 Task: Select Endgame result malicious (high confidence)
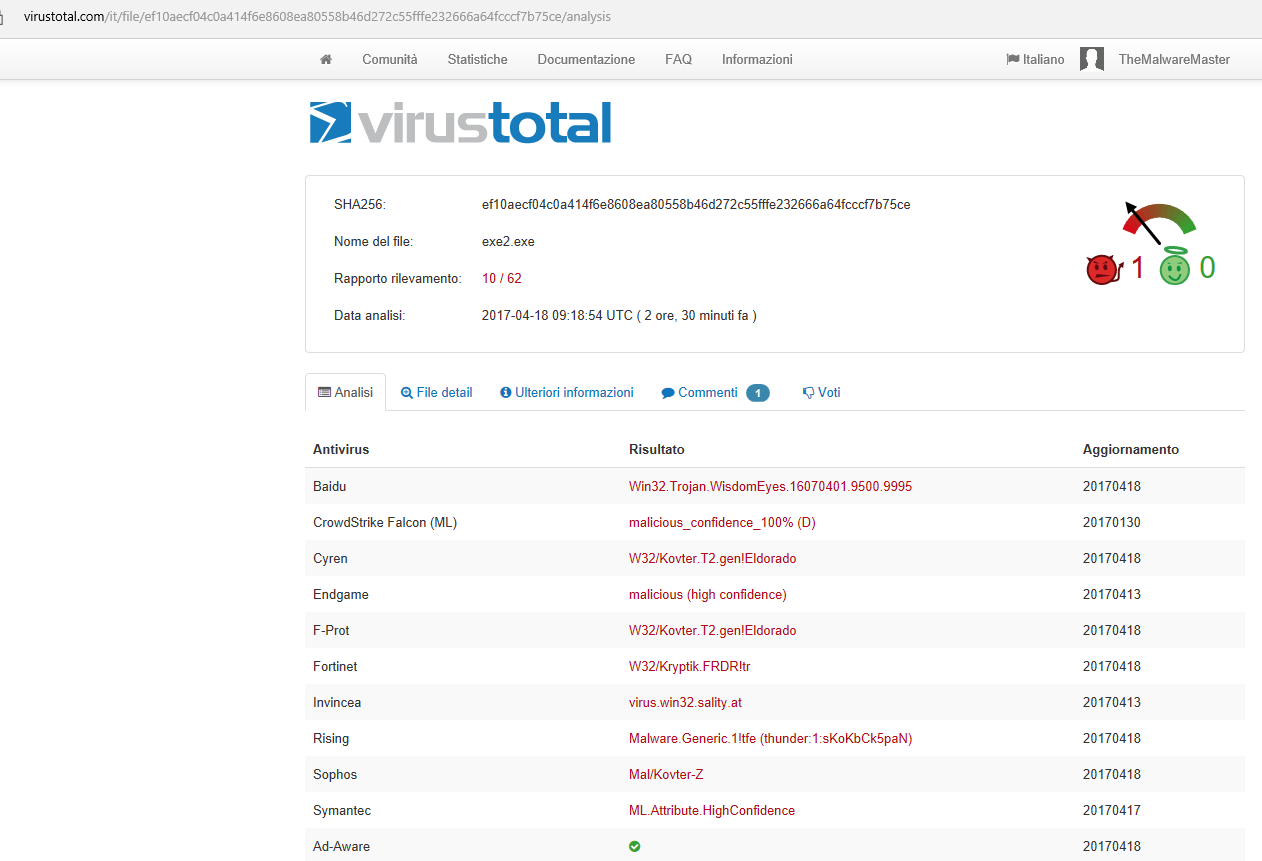[708, 594]
